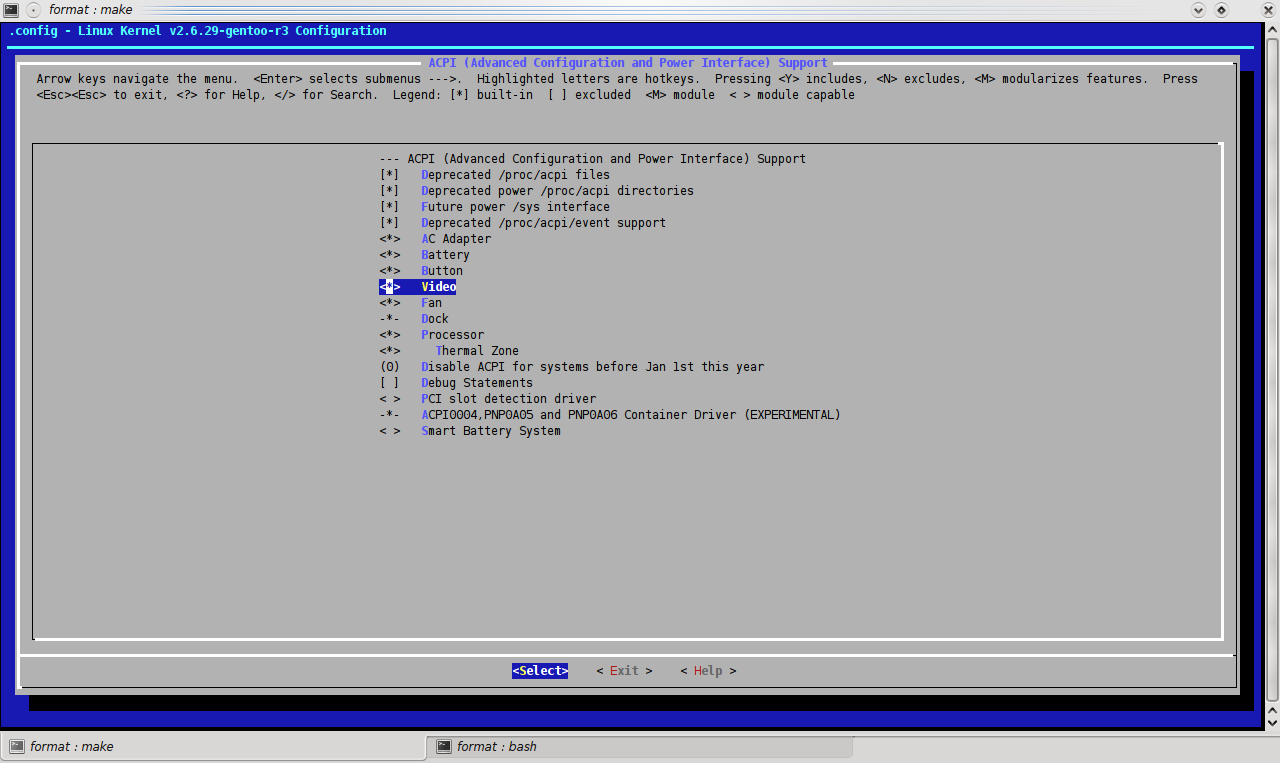
Task: Click the Help button
Action: pyautogui.click(x=708, y=671)
